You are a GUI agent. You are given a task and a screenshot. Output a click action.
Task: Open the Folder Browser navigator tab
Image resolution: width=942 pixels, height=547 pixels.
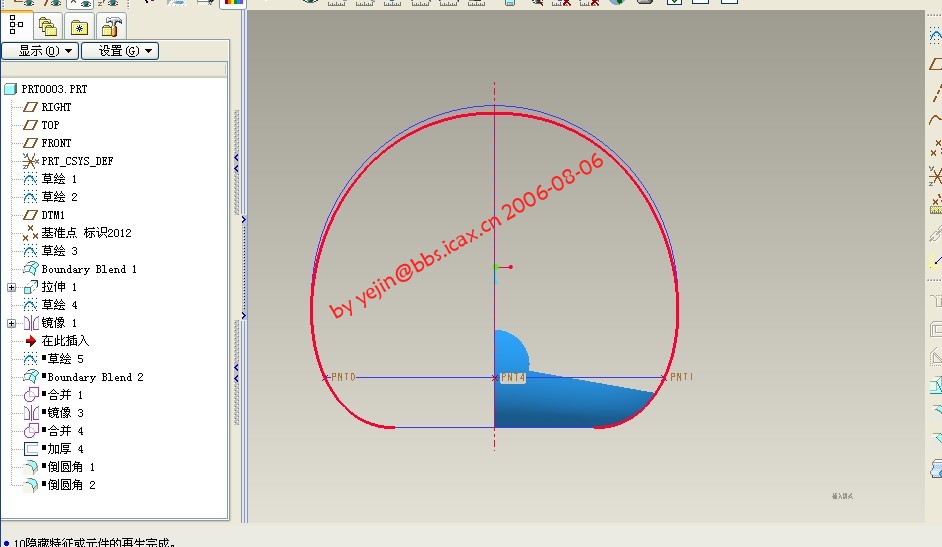(48, 27)
